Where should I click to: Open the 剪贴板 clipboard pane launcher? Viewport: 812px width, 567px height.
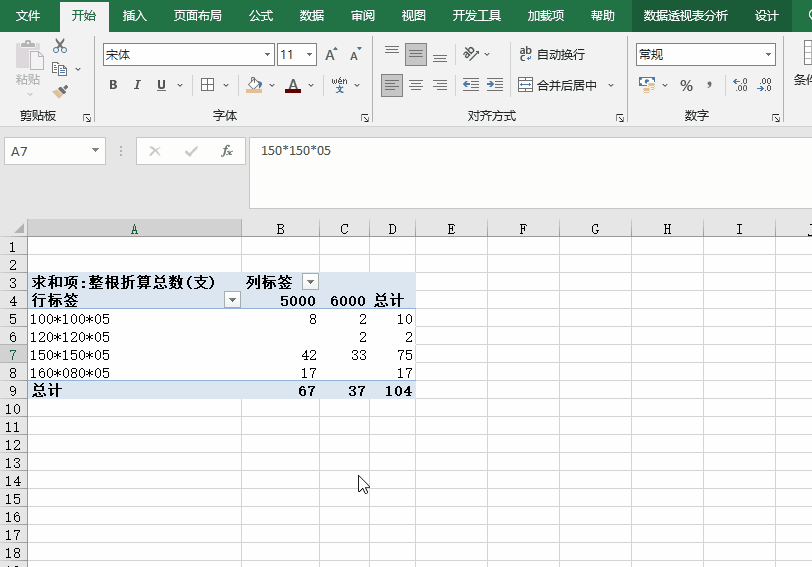click(x=87, y=118)
